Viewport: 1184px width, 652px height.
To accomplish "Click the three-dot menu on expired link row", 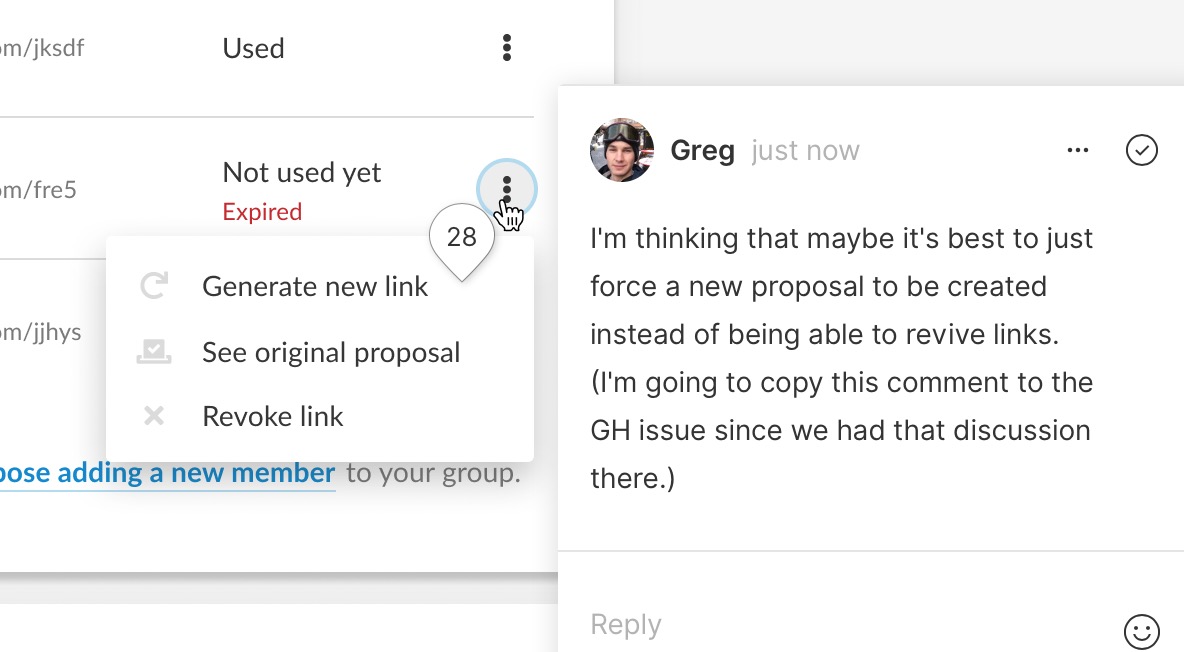I will pos(507,189).
